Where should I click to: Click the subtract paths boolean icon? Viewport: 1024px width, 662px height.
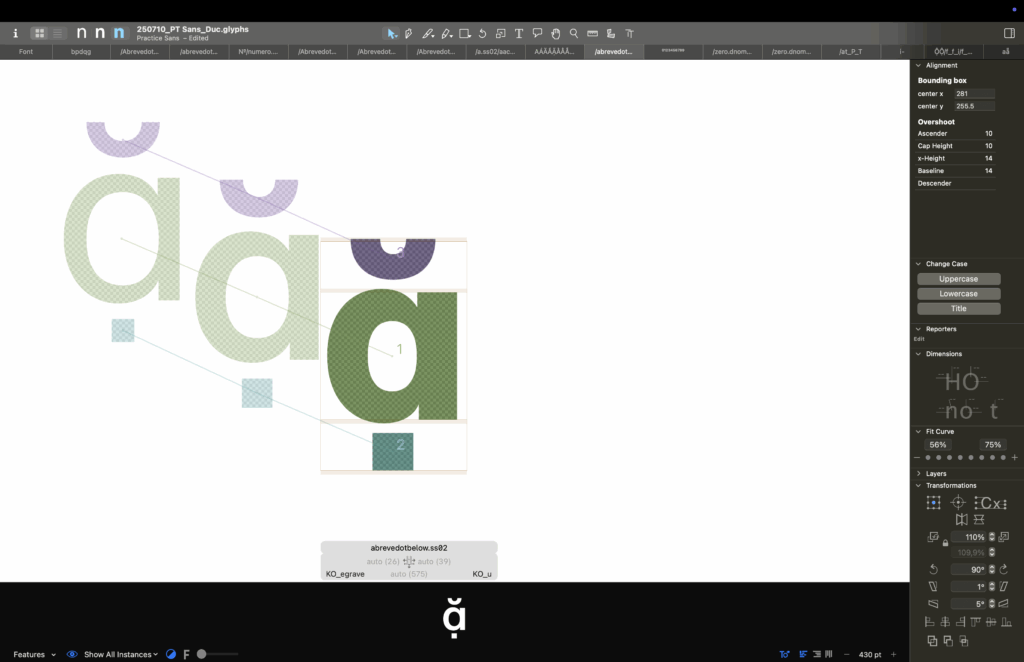tap(948, 641)
